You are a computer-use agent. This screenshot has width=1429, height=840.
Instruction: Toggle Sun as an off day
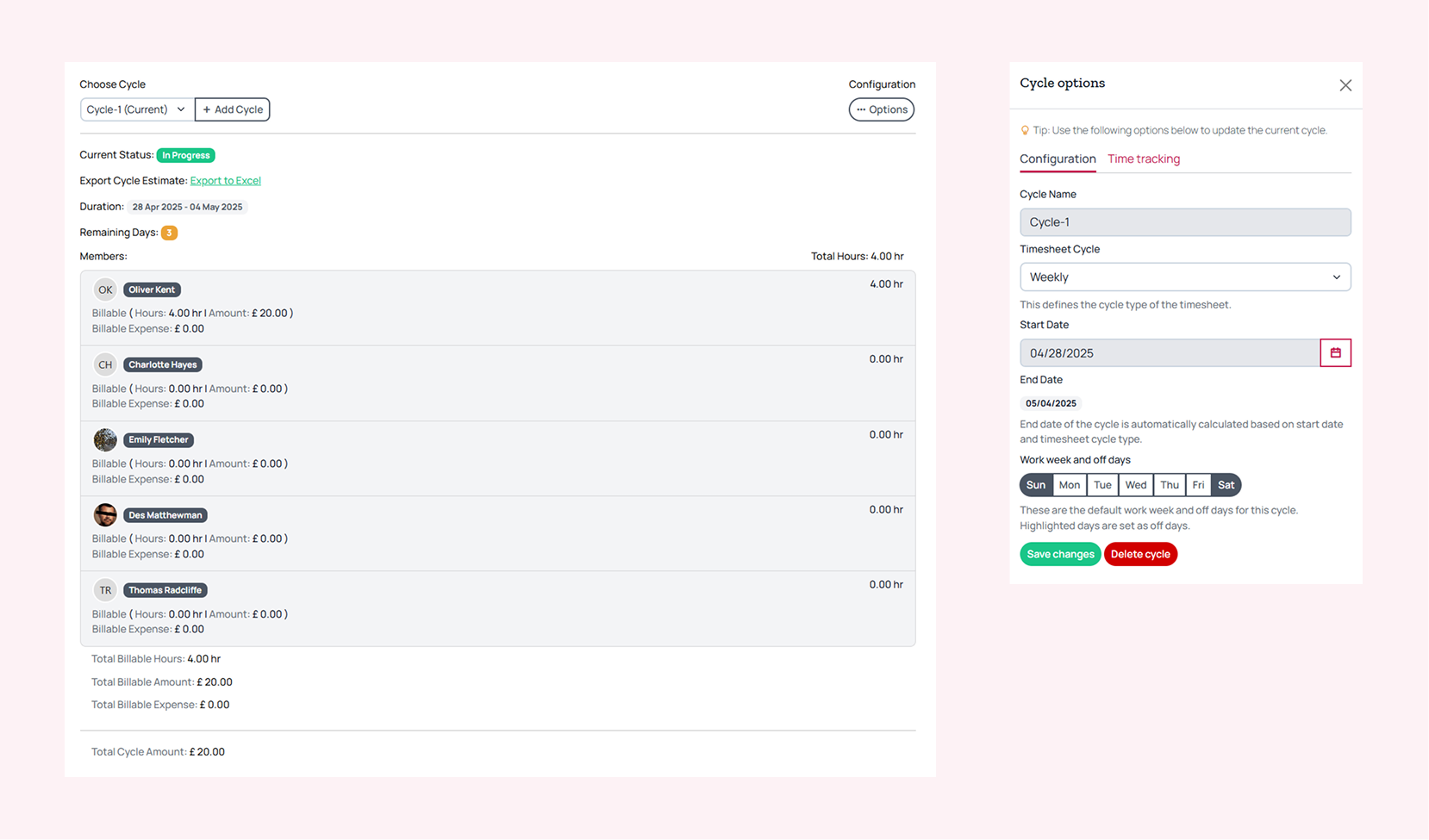[1035, 485]
